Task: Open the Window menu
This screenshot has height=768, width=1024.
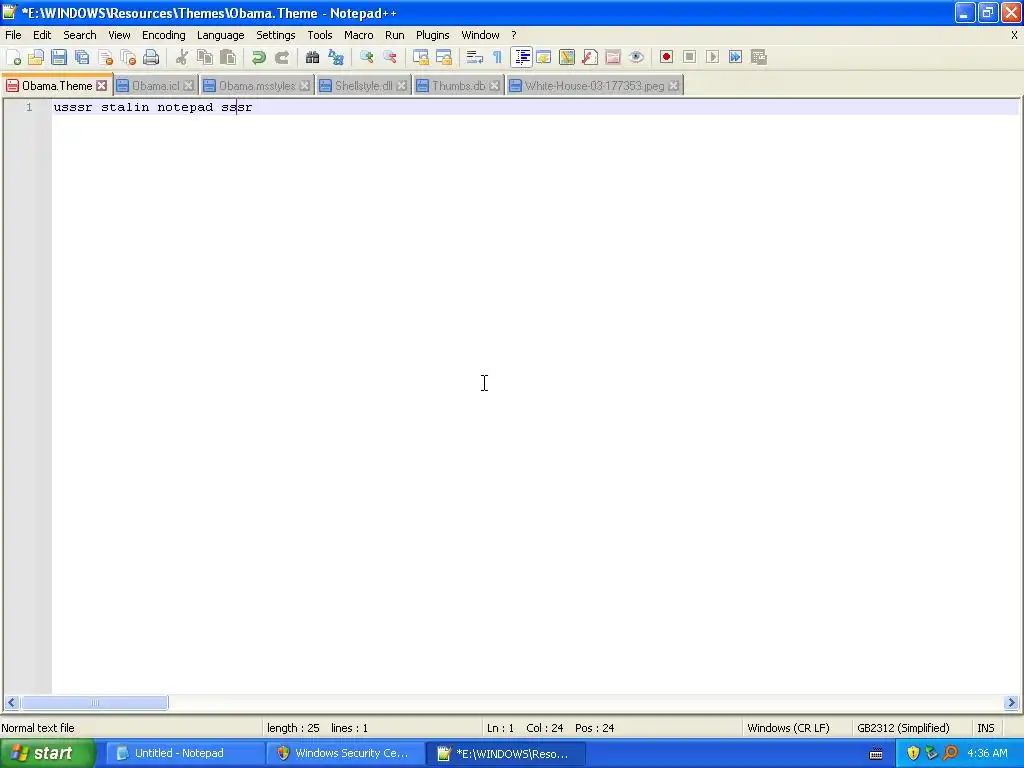Action: click(x=480, y=35)
